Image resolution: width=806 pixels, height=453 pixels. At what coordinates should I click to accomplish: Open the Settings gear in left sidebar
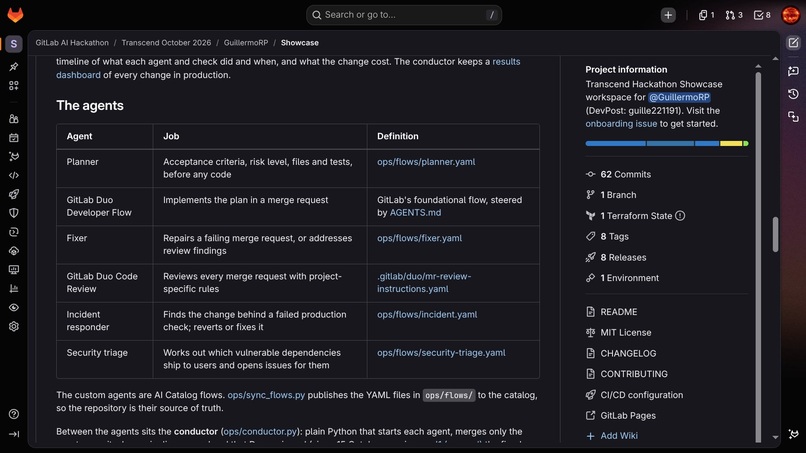click(x=14, y=327)
